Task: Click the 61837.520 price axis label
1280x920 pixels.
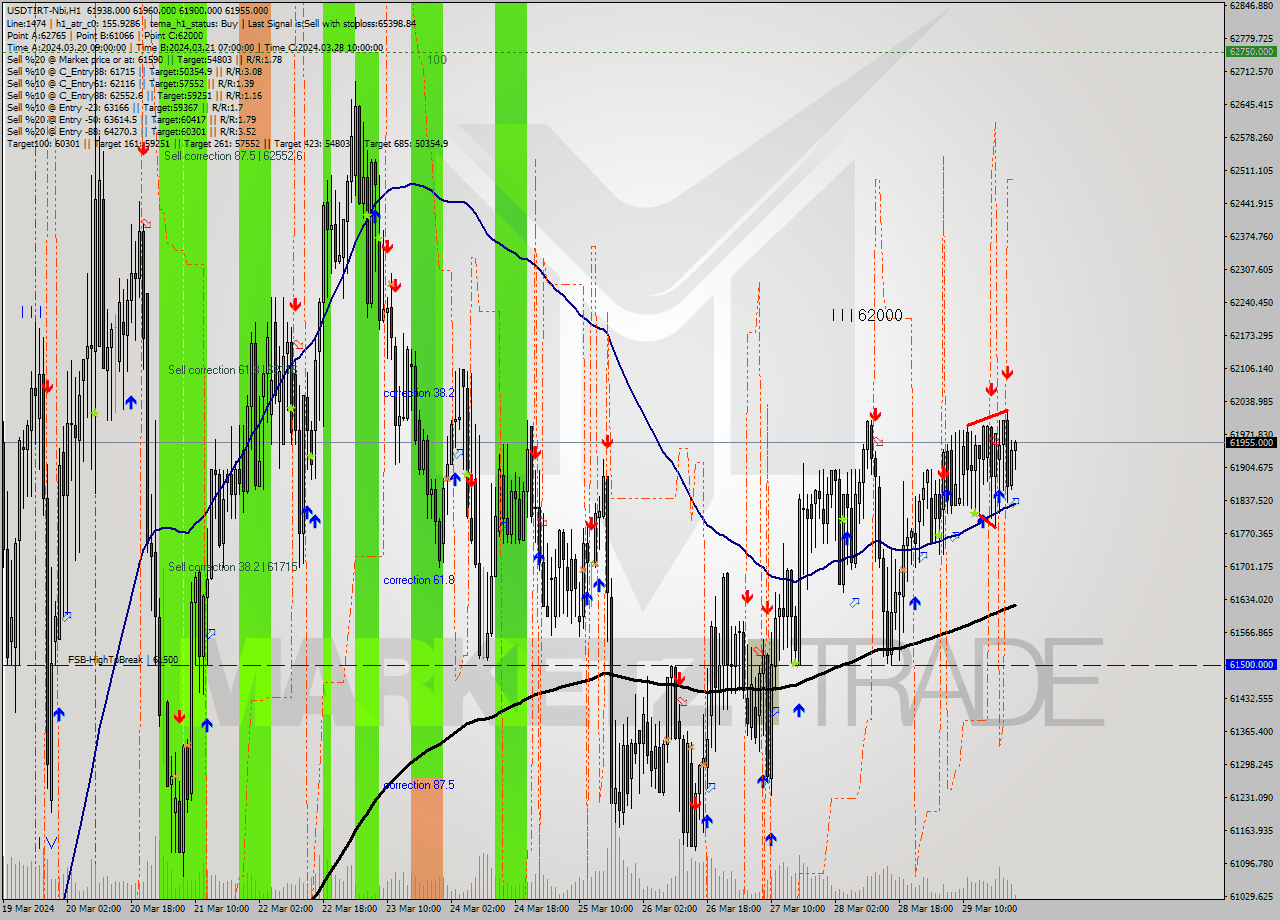Action: coord(1251,500)
